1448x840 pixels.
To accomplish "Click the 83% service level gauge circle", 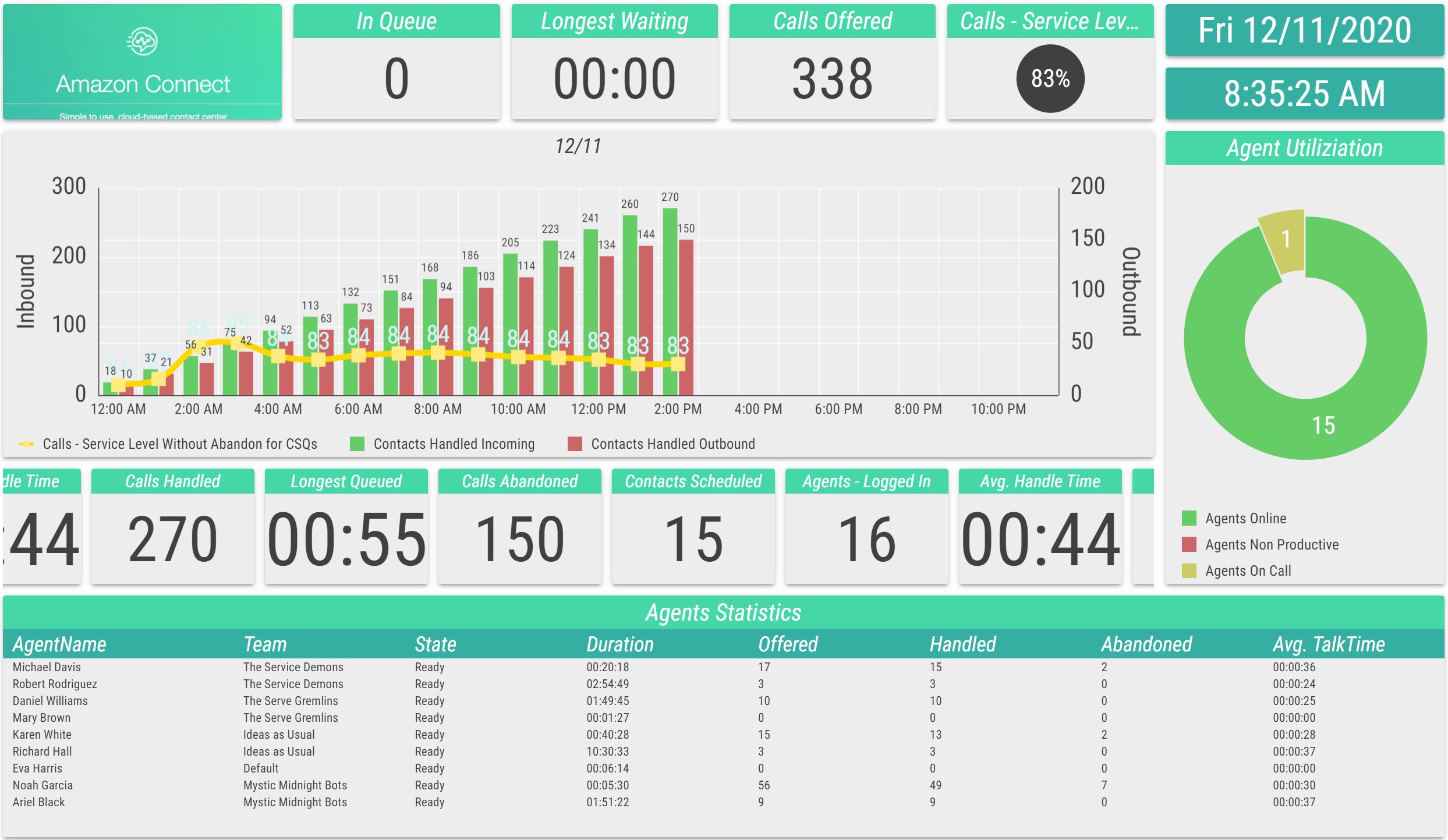I will 1050,79.
